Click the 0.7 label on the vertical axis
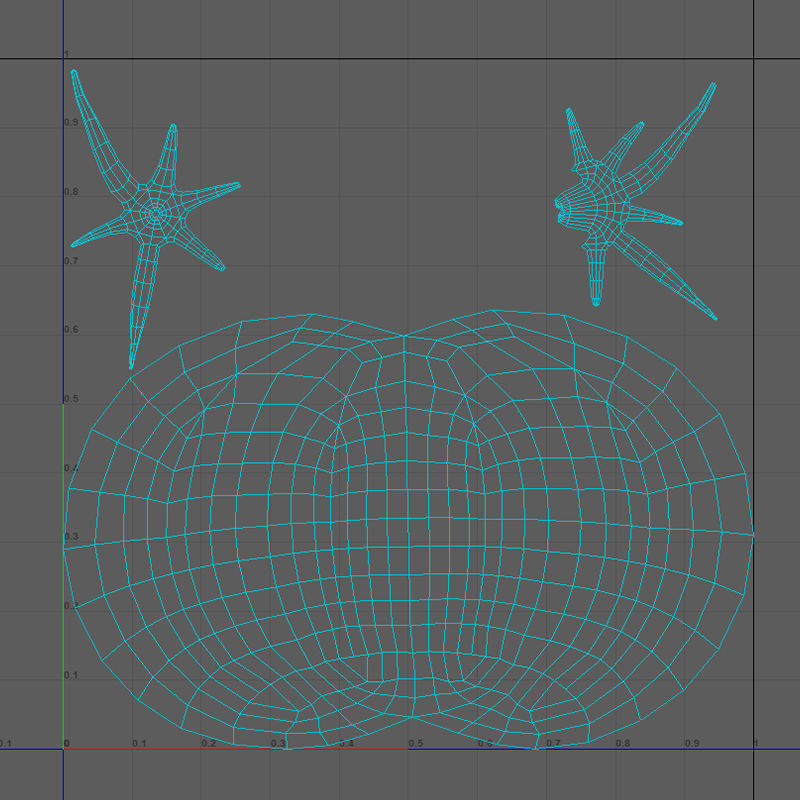 click(x=71, y=261)
